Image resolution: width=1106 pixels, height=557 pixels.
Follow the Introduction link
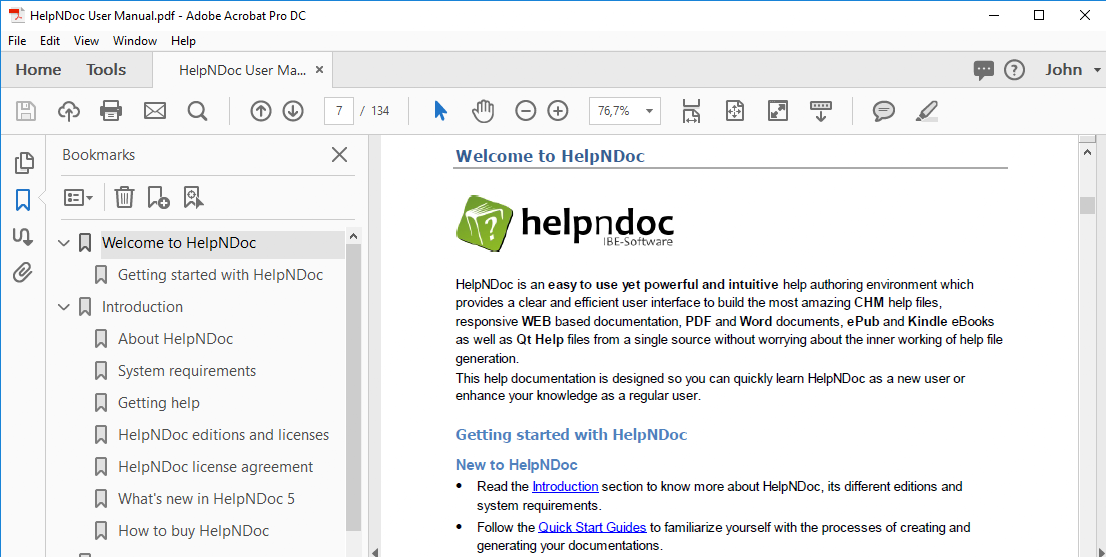pyautogui.click(x=565, y=486)
